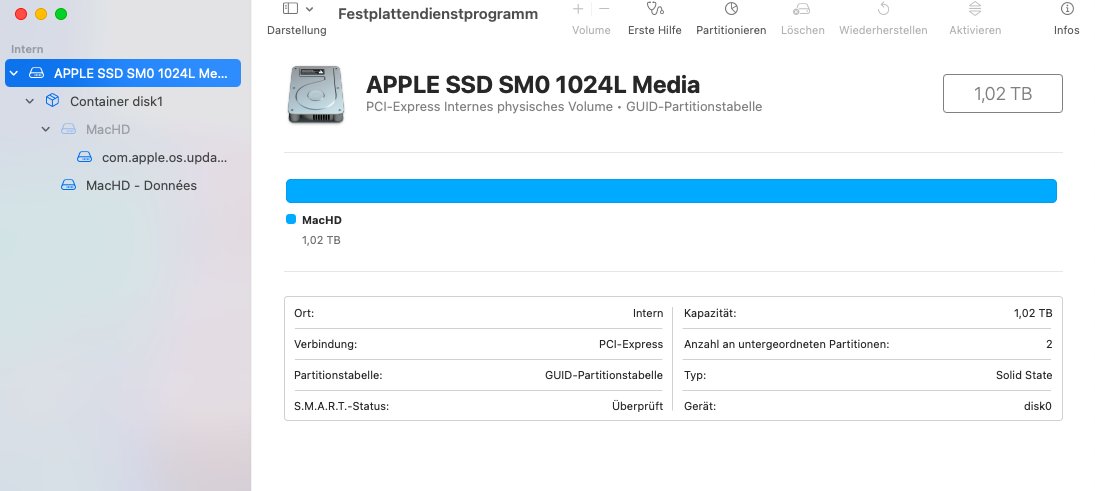
Task: Click the 1,02 TB size under MacHD legend
Action: 321,240
